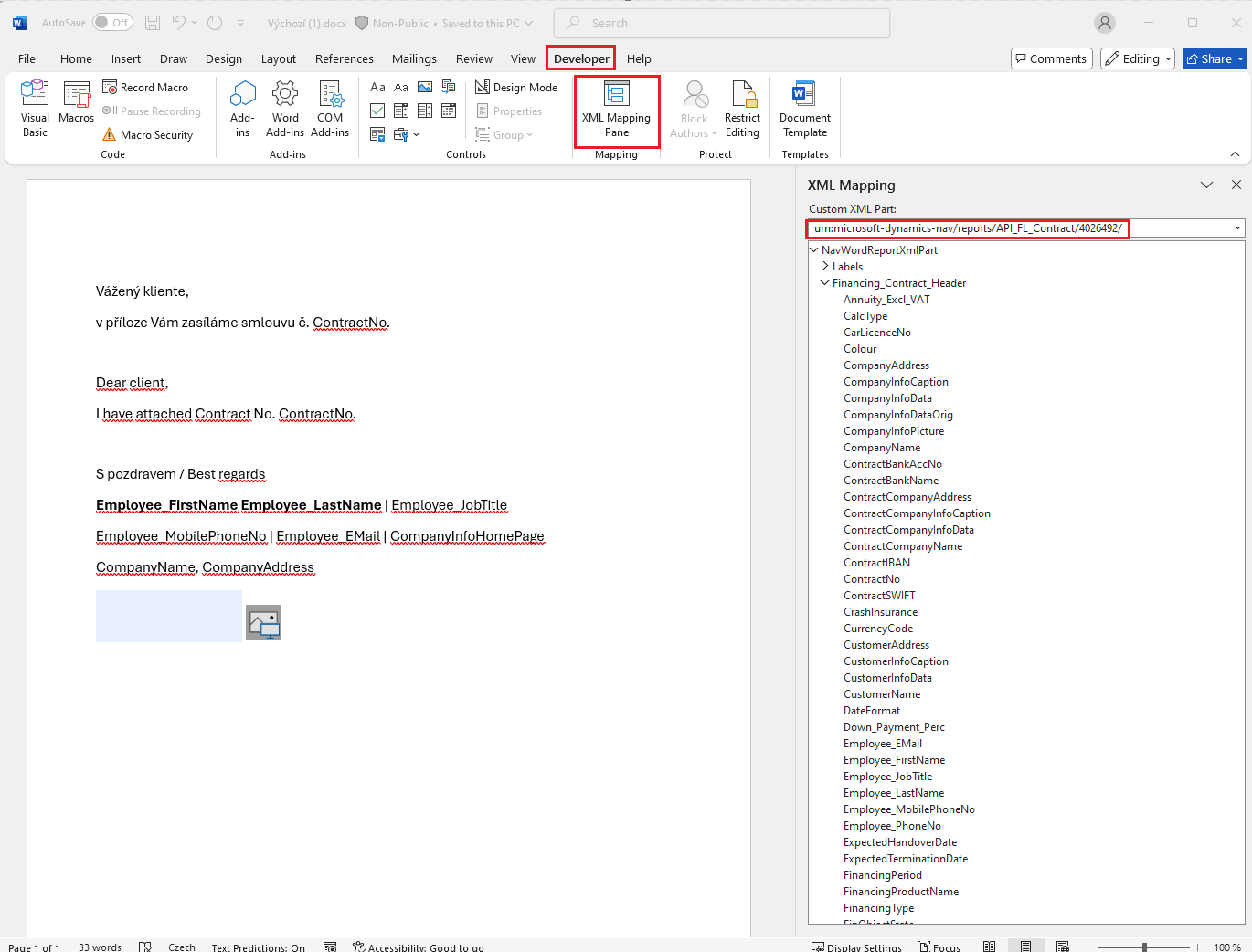Click the picture content control in document
The height and width of the screenshot is (952, 1252).
(263, 623)
